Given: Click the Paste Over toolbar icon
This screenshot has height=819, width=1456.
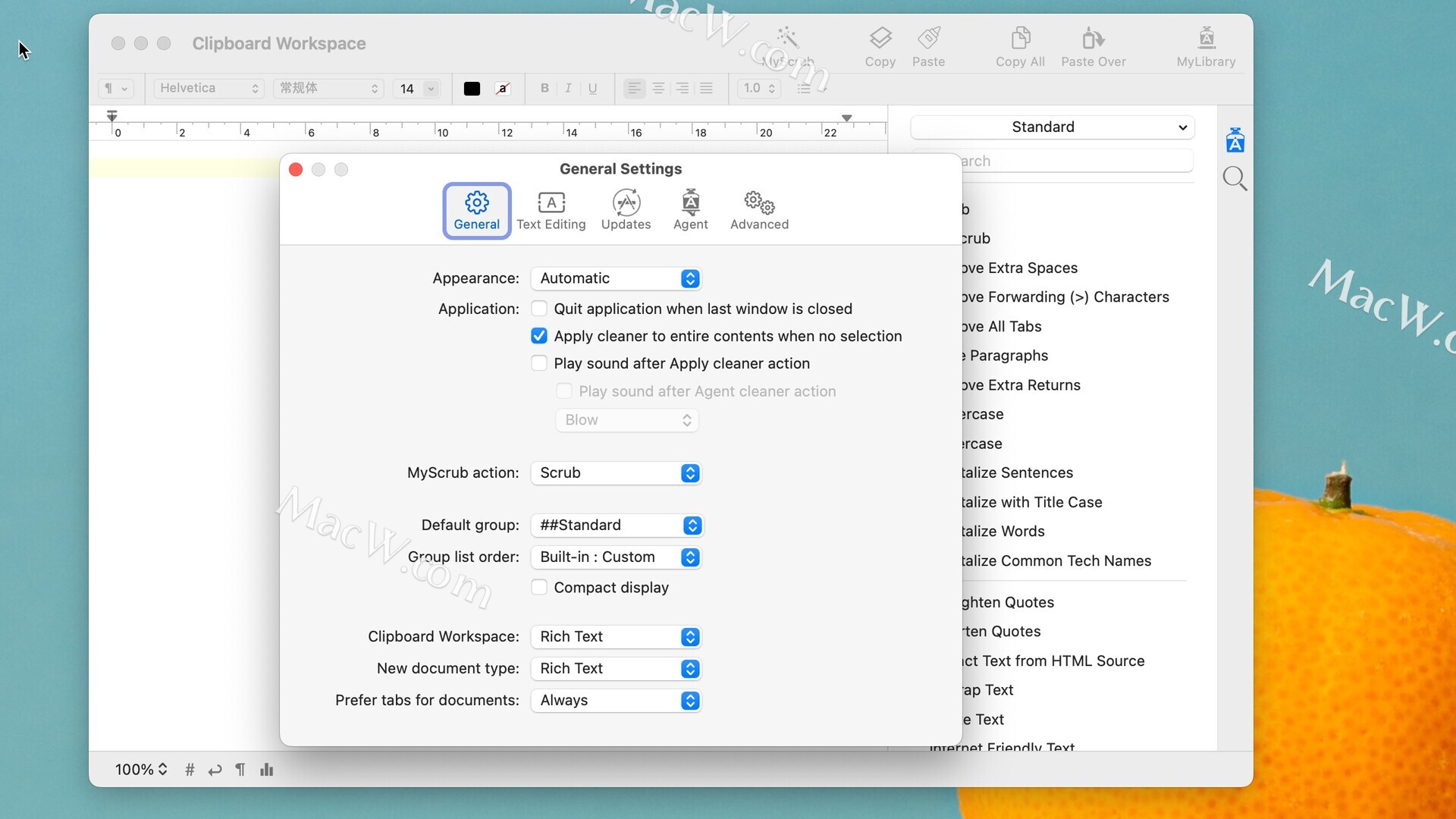Looking at the screenshot, I should [x=1093, y=38].
